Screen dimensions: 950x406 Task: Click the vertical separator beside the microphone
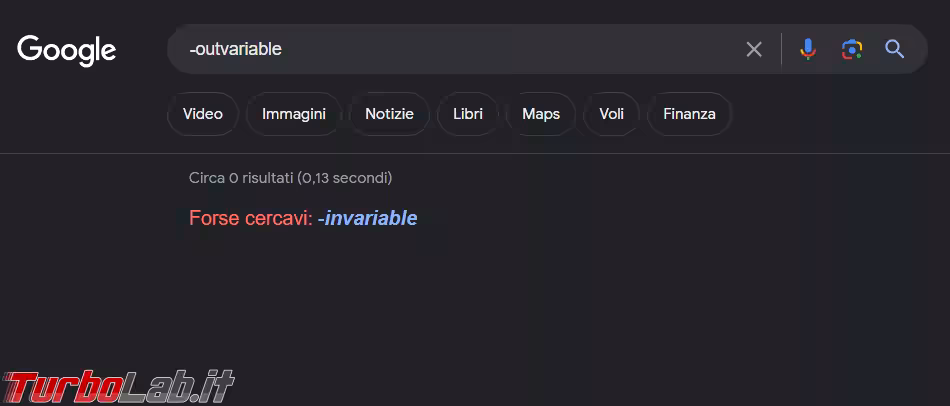click(x=781, y=49)
